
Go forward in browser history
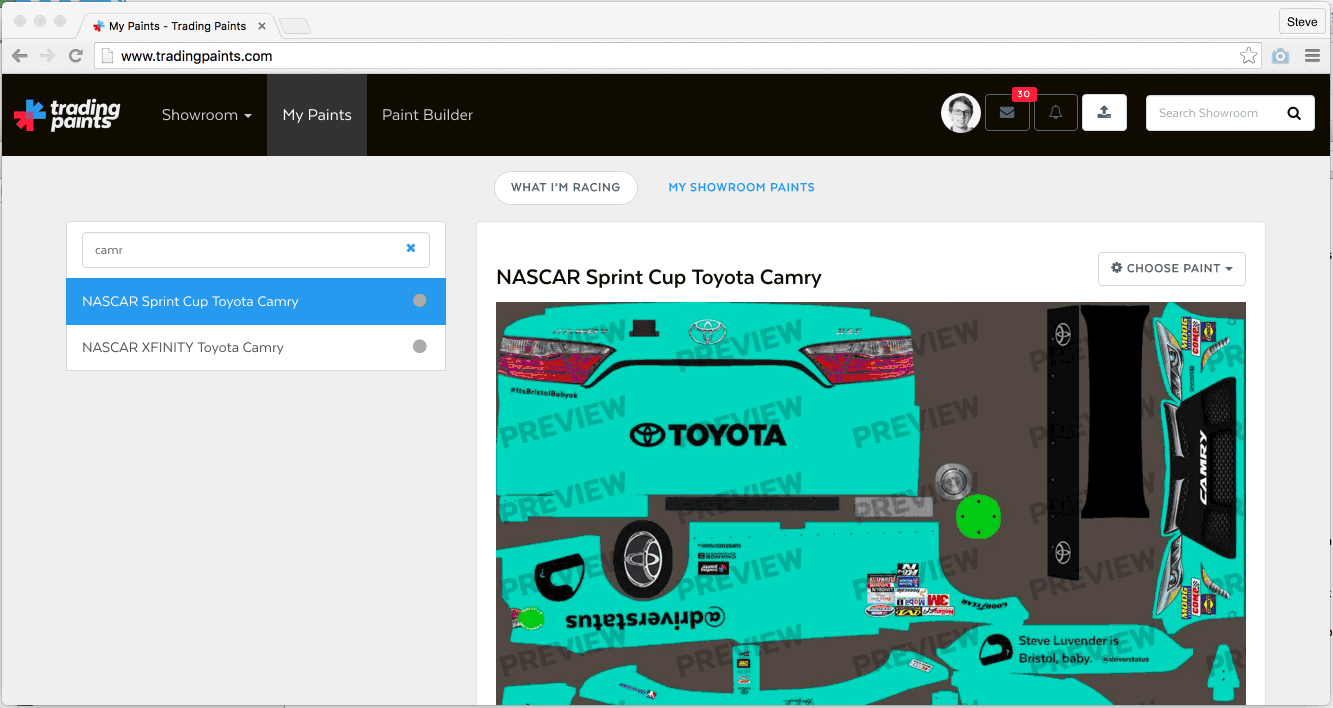(47, 56)
